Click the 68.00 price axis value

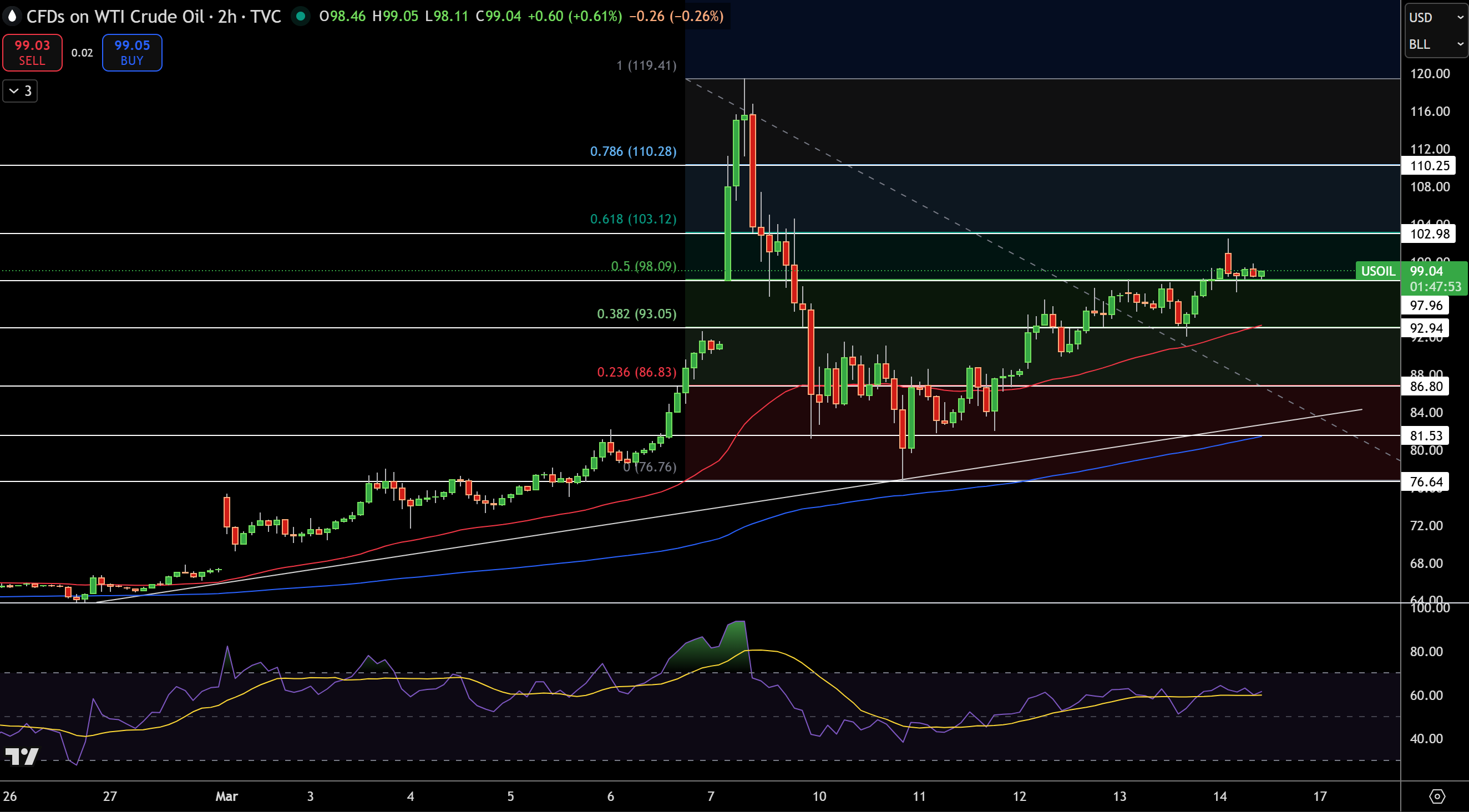(x=1426, y=564)
